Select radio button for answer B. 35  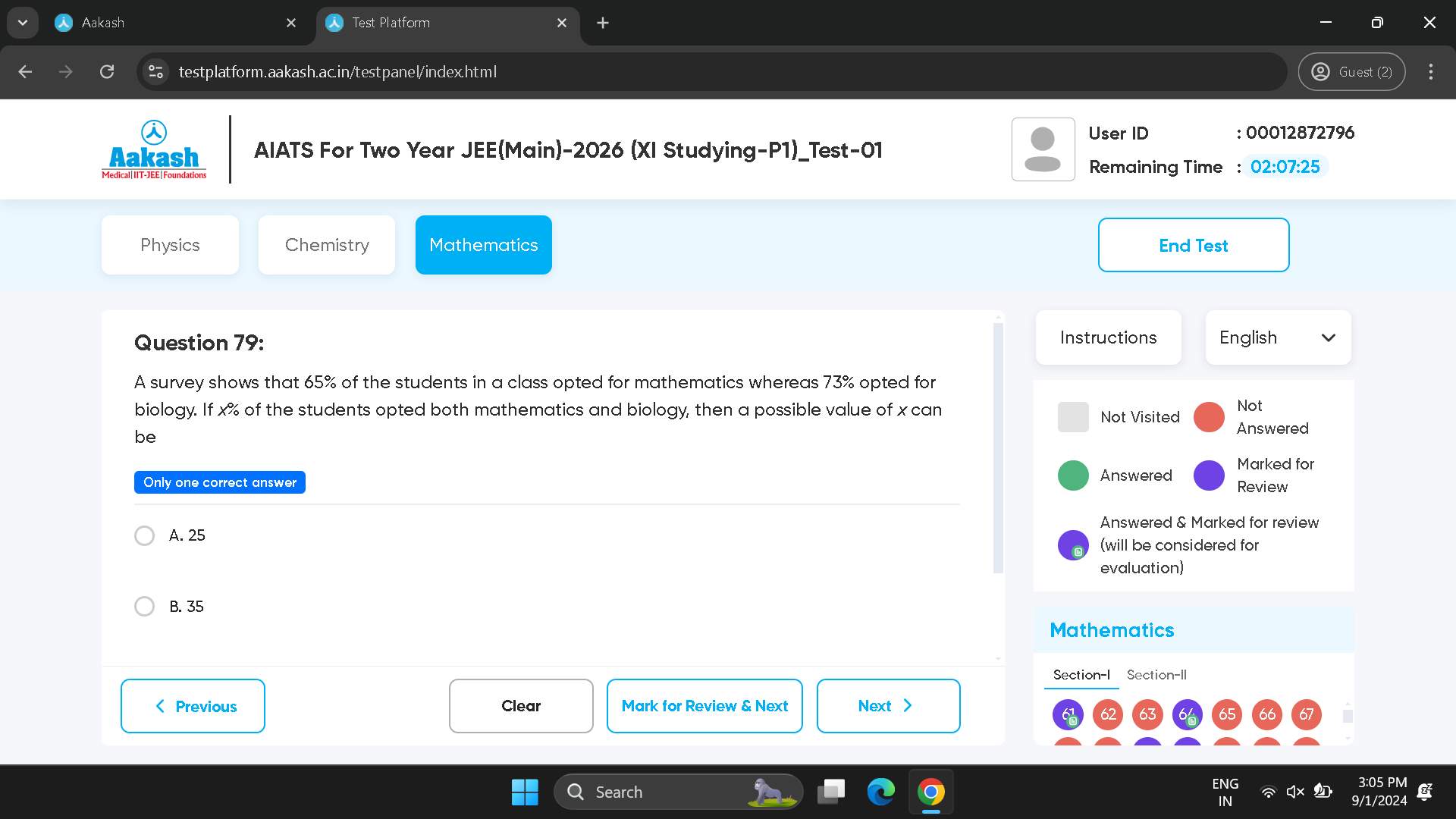[145, 606]
